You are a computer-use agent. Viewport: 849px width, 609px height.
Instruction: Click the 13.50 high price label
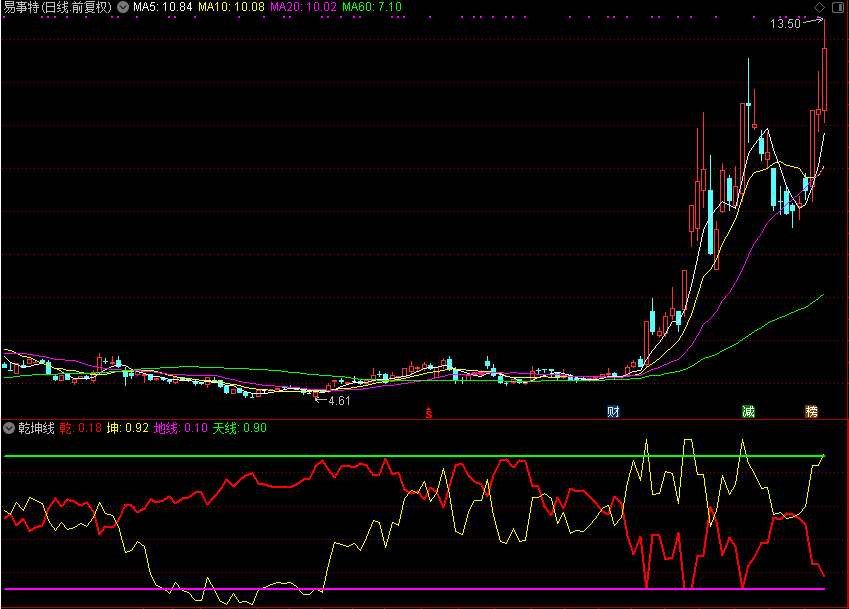click(x=785, y=24)
